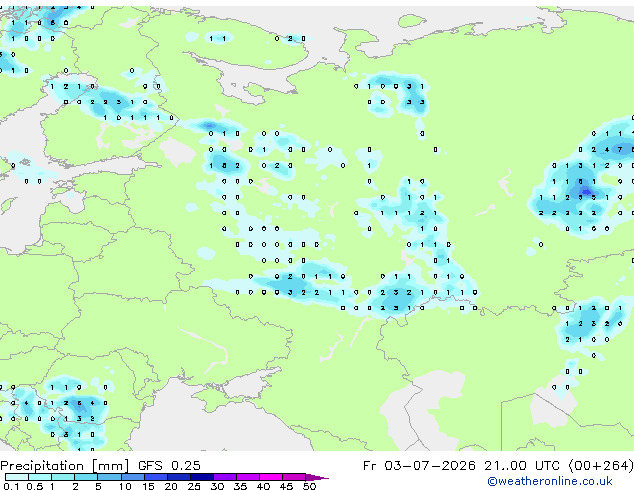Click the "21..00 UTC" time text
The width and height of the screenshot is (634, 490).
521,466
